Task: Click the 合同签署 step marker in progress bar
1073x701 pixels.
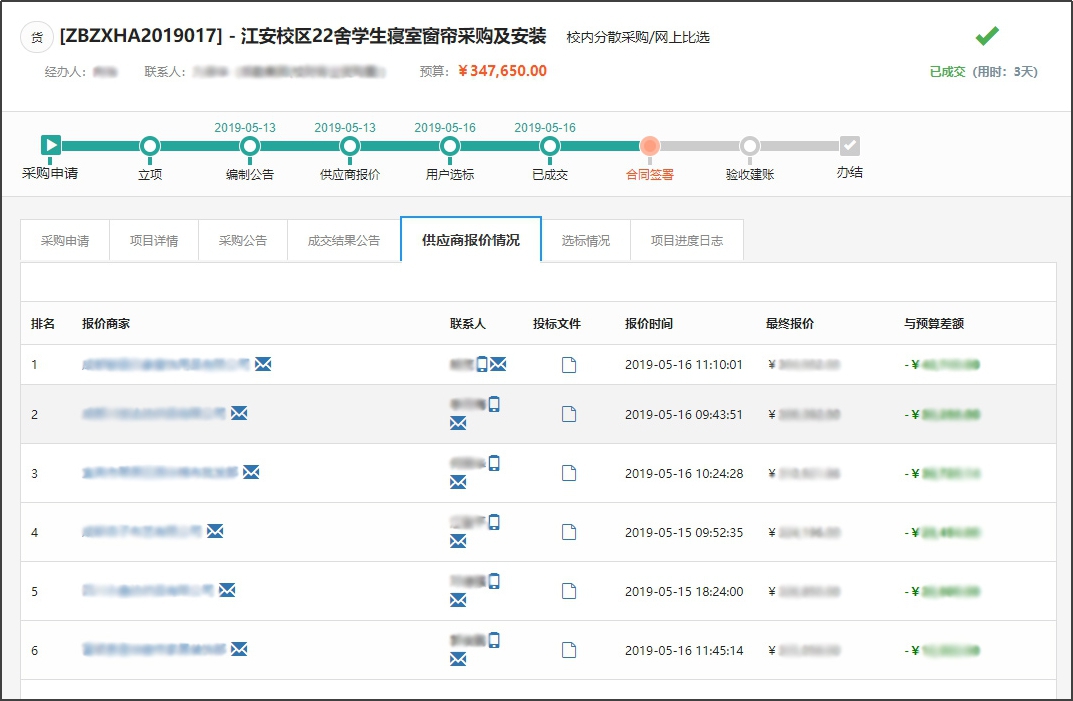Action: click(650, 146)
